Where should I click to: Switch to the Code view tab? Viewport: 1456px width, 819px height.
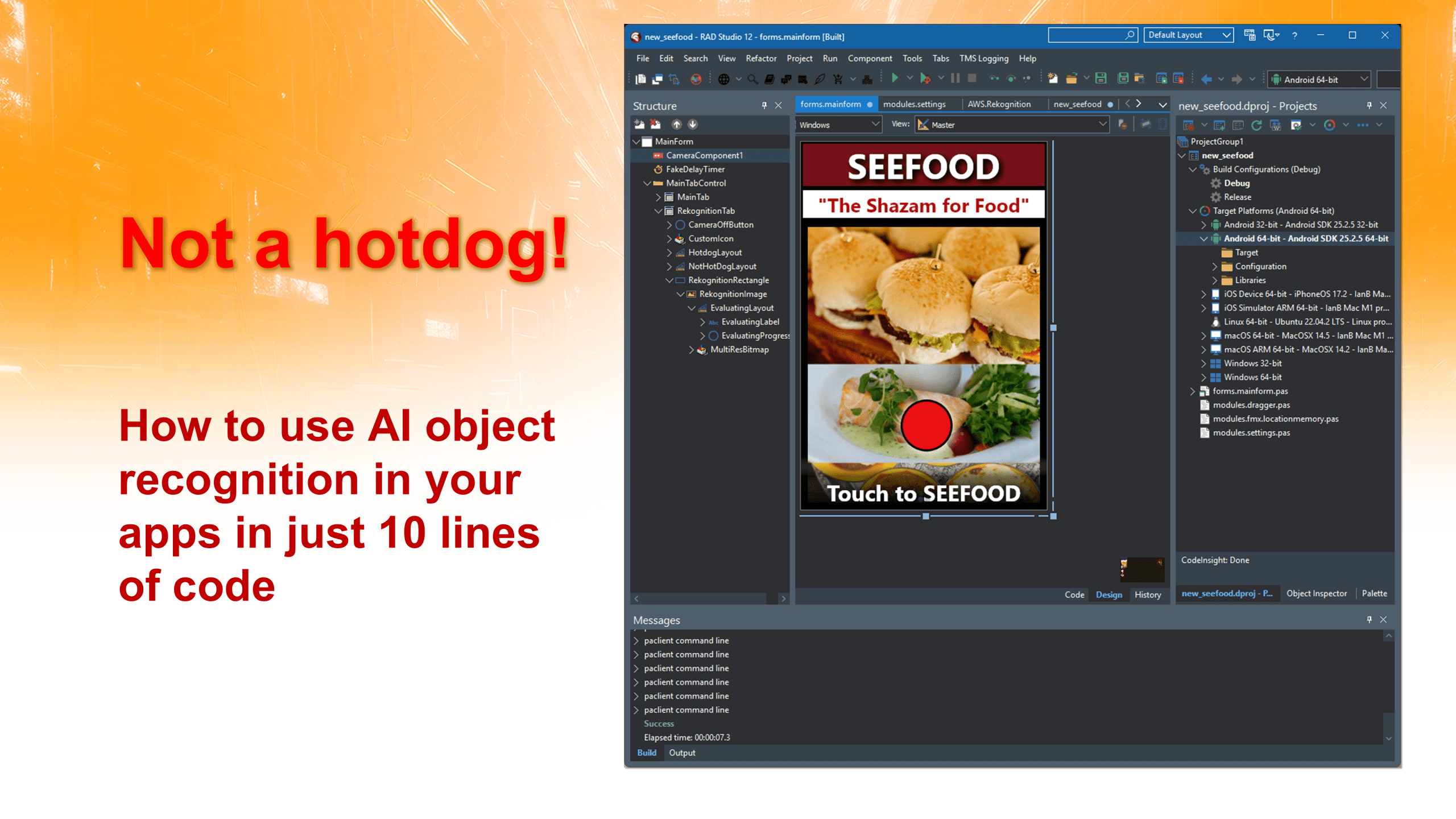click(x=1074, y=594)
